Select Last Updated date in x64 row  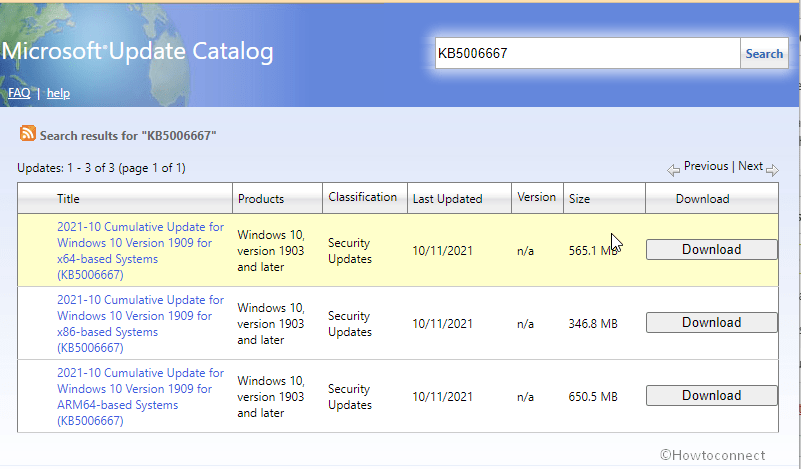coord(442,251)
